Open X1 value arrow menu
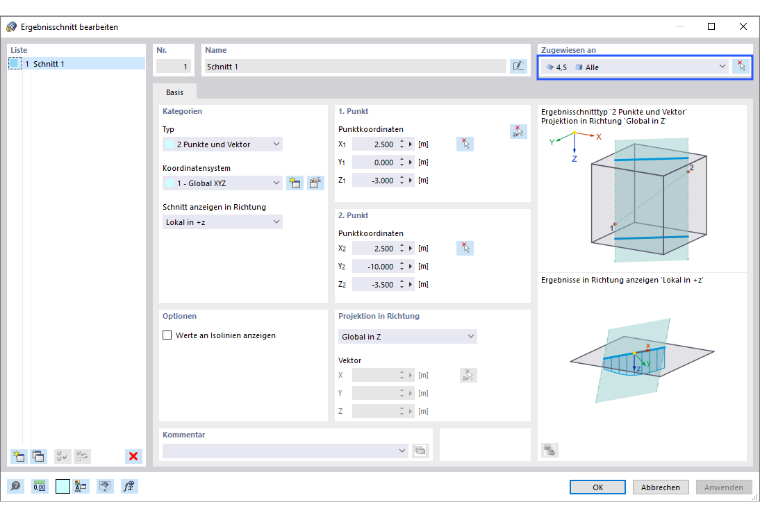Screen dimensions: 760x517 pyautogui.click(x=411, y=144)
